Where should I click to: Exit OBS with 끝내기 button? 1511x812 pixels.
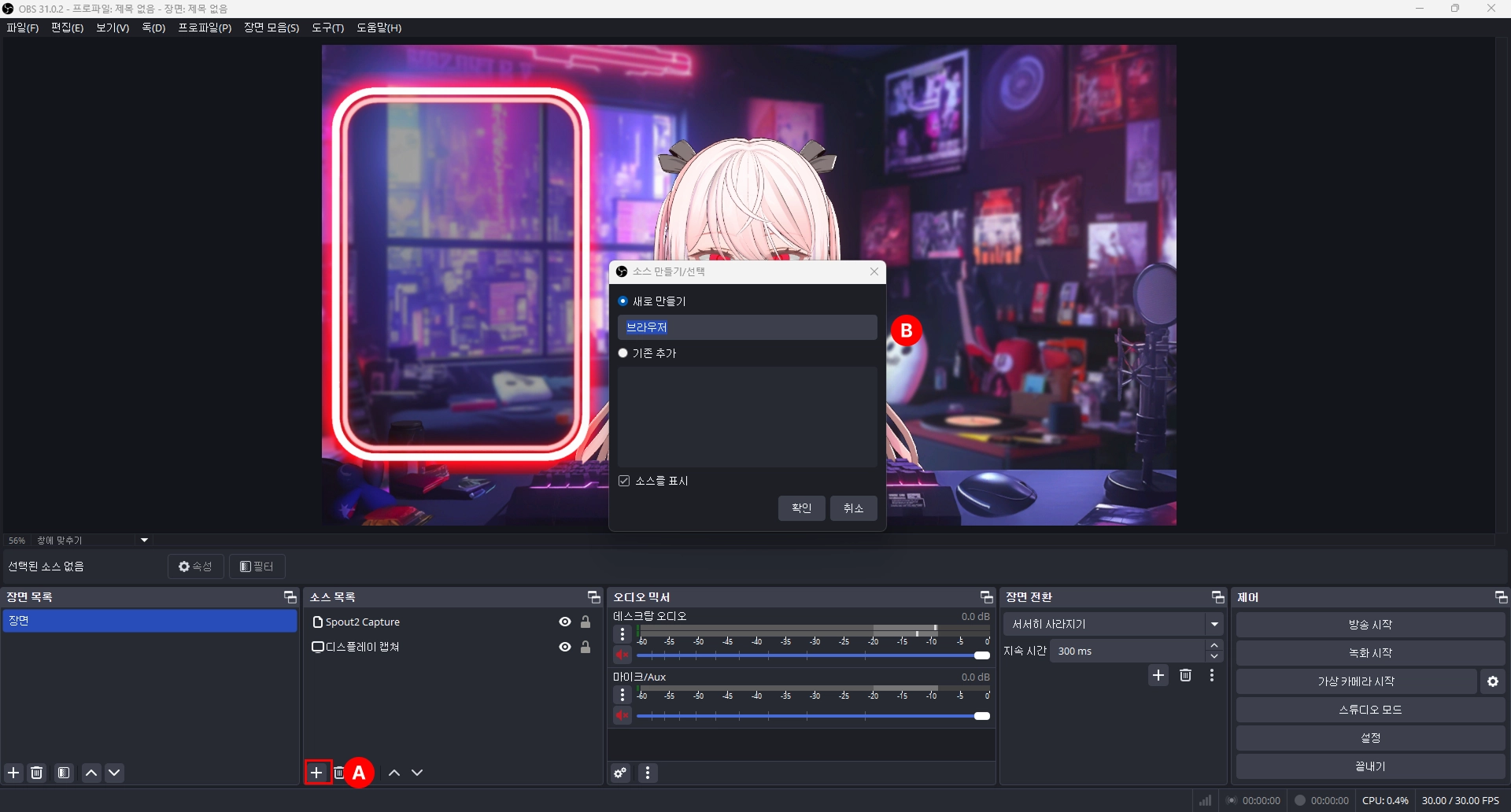click(x=1371, y=766)
